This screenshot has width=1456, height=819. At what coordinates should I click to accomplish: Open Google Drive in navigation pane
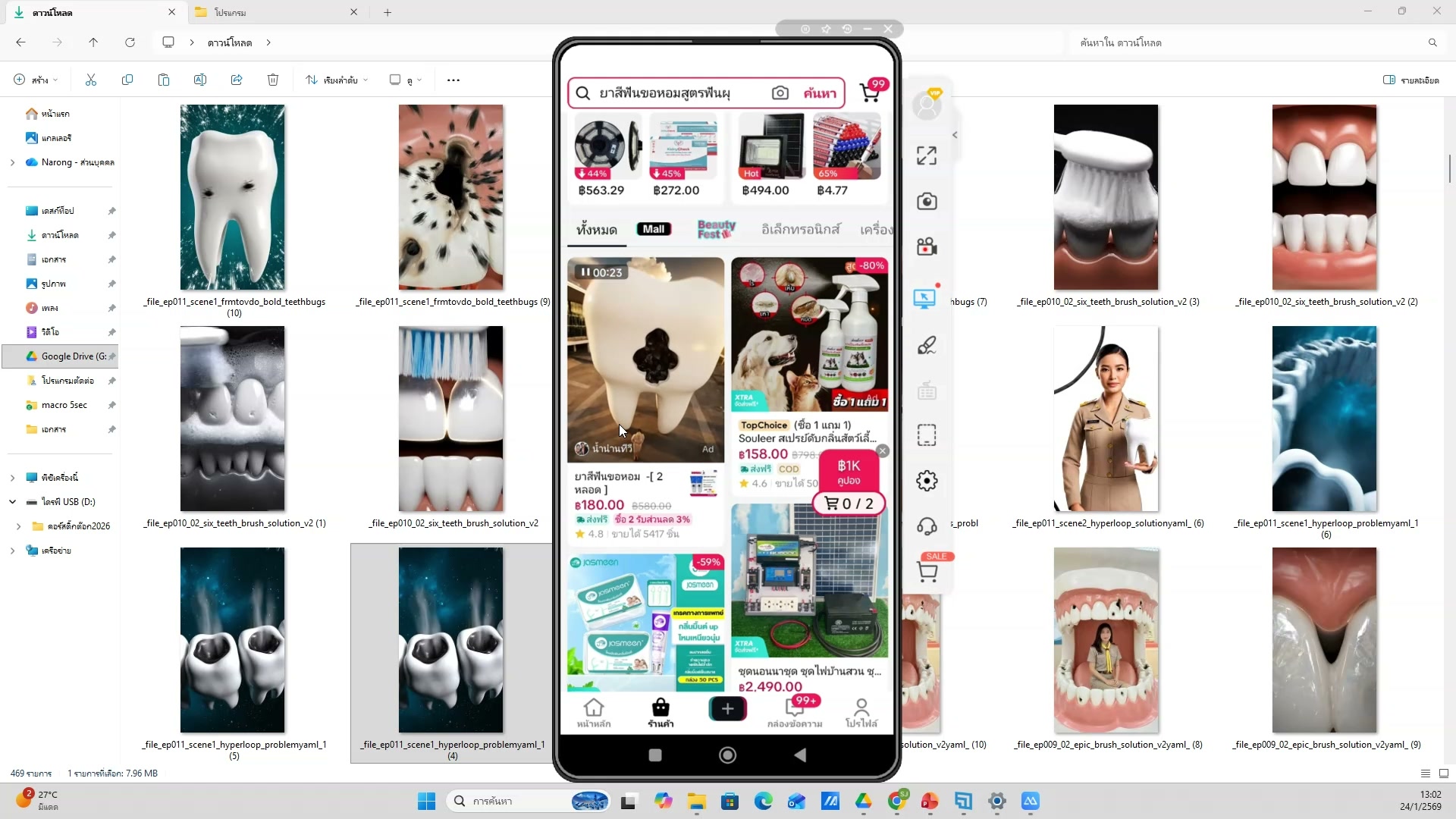tap(67, 356)
